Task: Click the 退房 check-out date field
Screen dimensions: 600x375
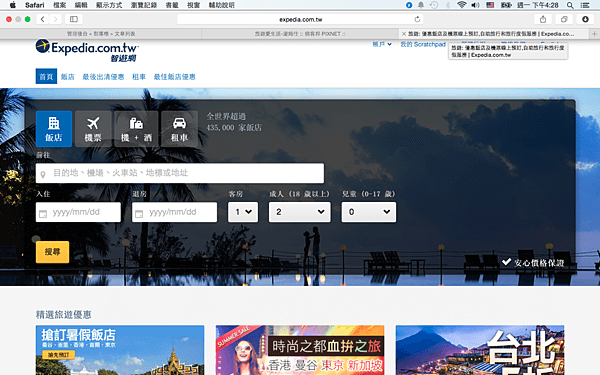Action: pyautogui.click(x=174, y=212)
